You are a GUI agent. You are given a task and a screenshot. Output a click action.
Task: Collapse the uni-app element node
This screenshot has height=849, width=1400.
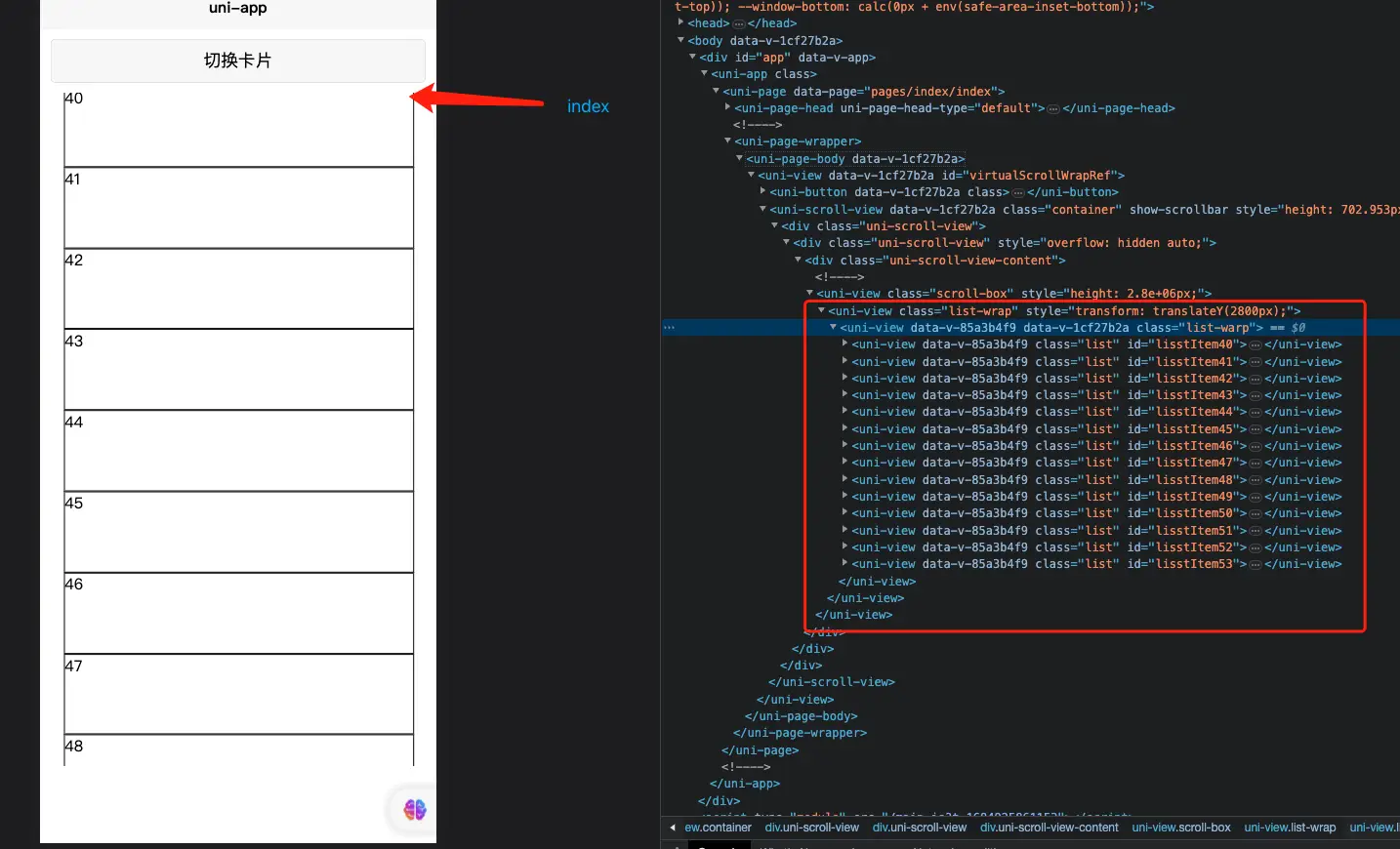[705, 73]
